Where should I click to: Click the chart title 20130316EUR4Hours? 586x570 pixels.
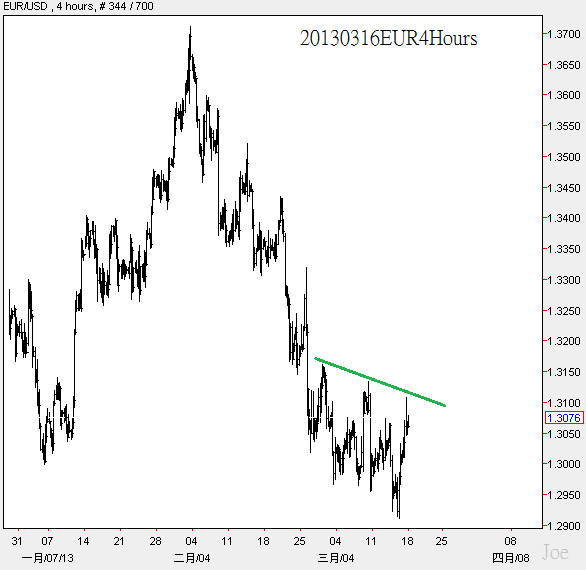pos(388,38)
